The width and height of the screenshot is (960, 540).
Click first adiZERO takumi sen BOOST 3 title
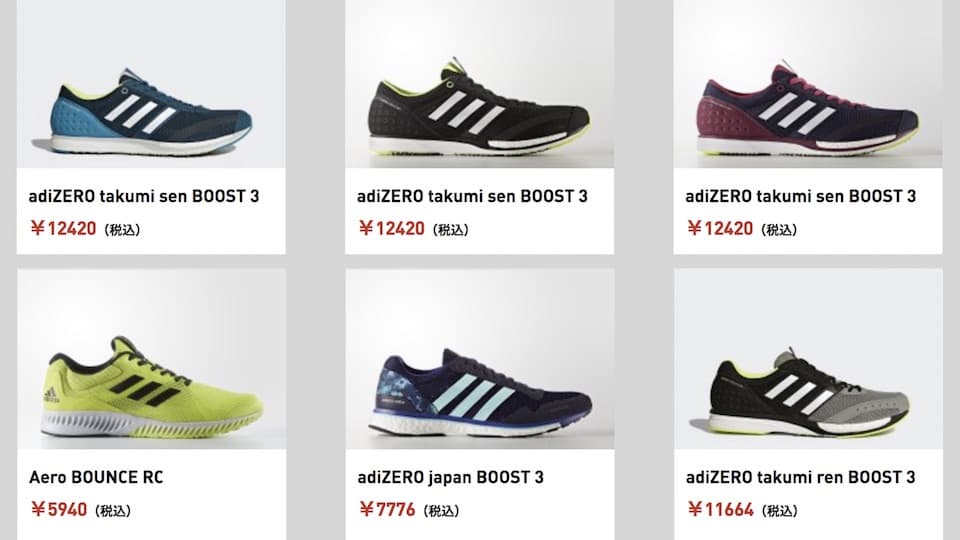click(x=144, y=196)
